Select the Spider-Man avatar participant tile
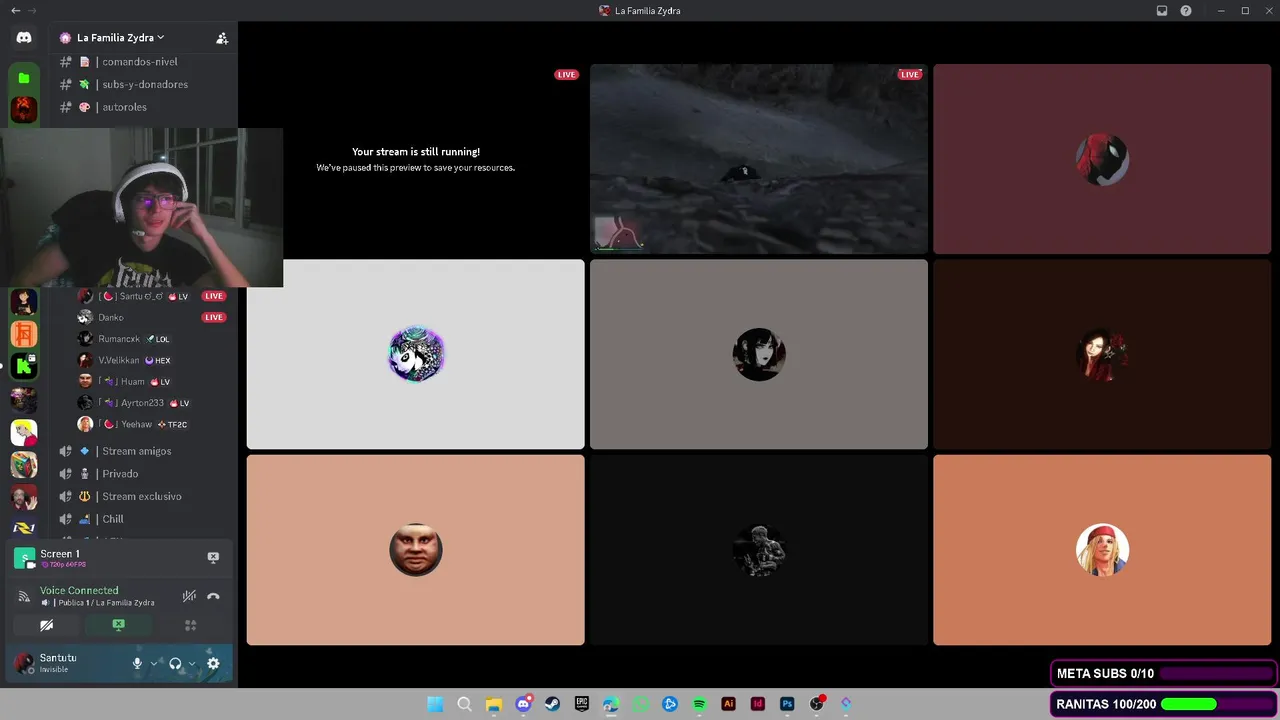 click(1102, 159)
